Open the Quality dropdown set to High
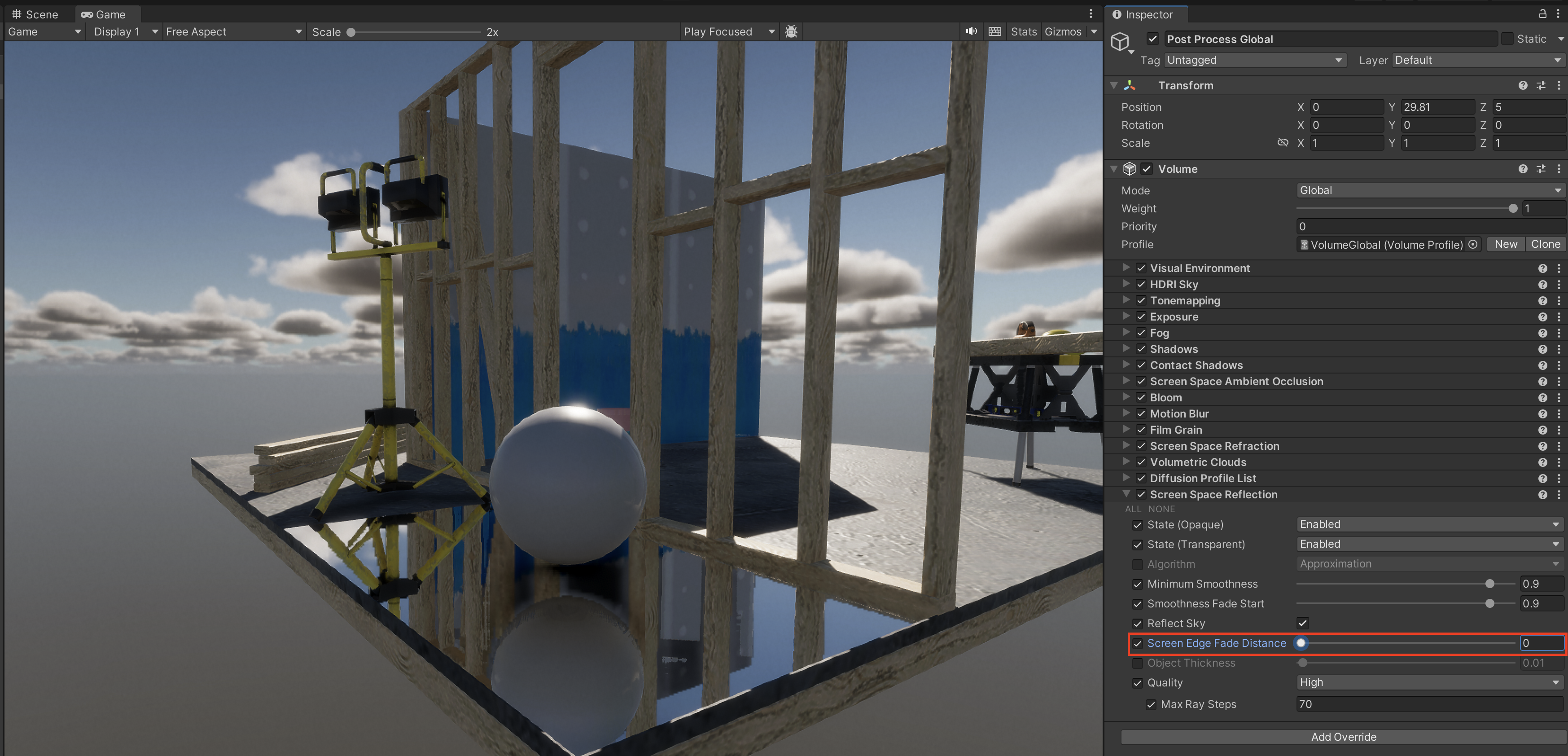 [1428, 683]
